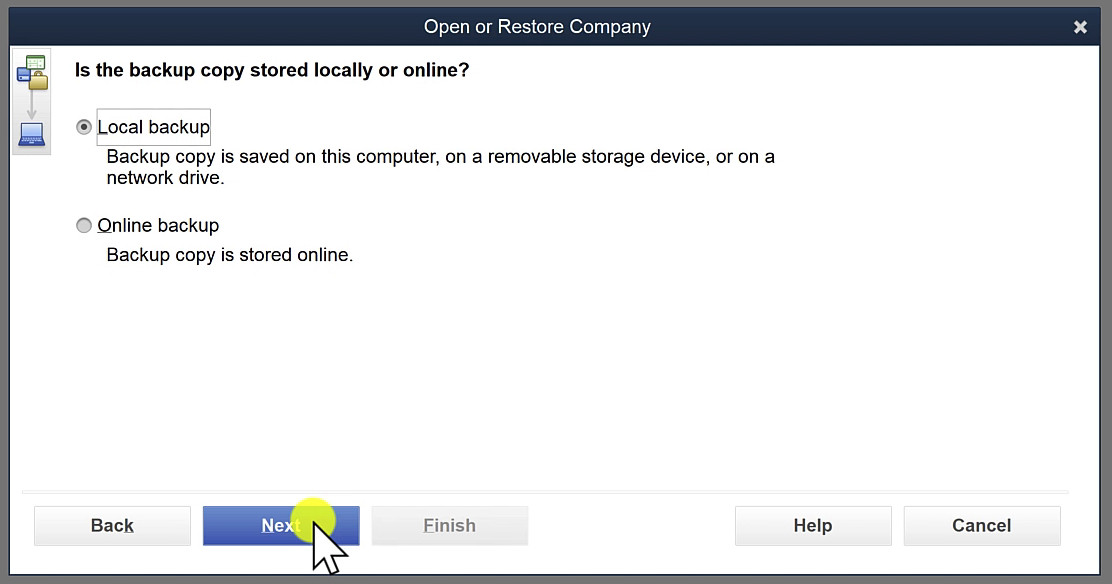
Task: Click the gold briefcase icon
Action: pyautogui.click(x=39, y=81)
